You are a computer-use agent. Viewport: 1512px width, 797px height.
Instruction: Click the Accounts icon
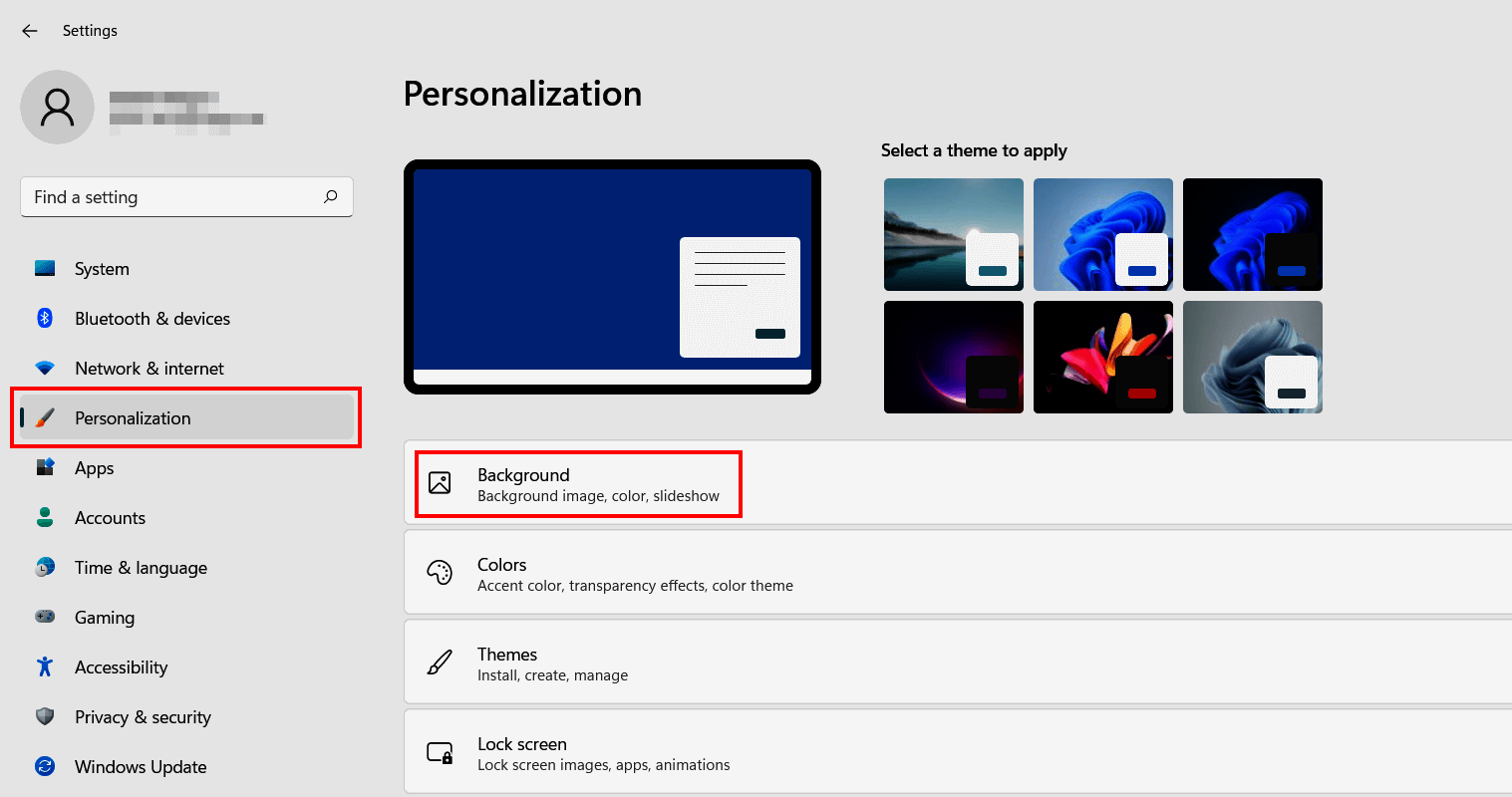[x=45, y=517]
